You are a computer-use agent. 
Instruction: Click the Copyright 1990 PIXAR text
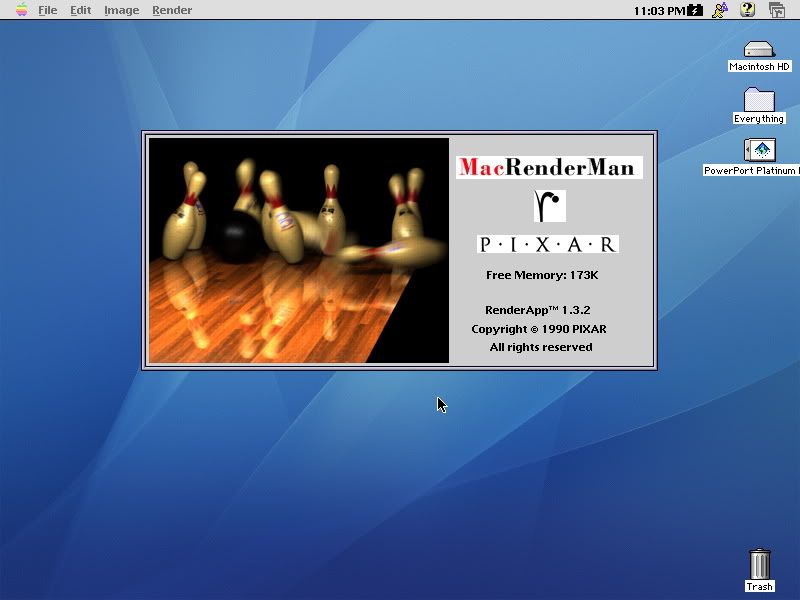tap(539, 329)
